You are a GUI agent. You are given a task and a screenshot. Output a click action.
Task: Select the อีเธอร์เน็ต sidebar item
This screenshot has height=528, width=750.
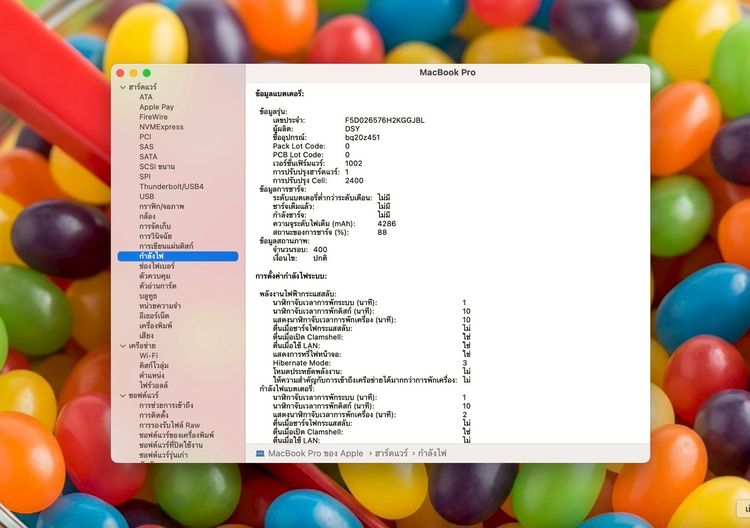pyautogui.click(x=154, y=316)
